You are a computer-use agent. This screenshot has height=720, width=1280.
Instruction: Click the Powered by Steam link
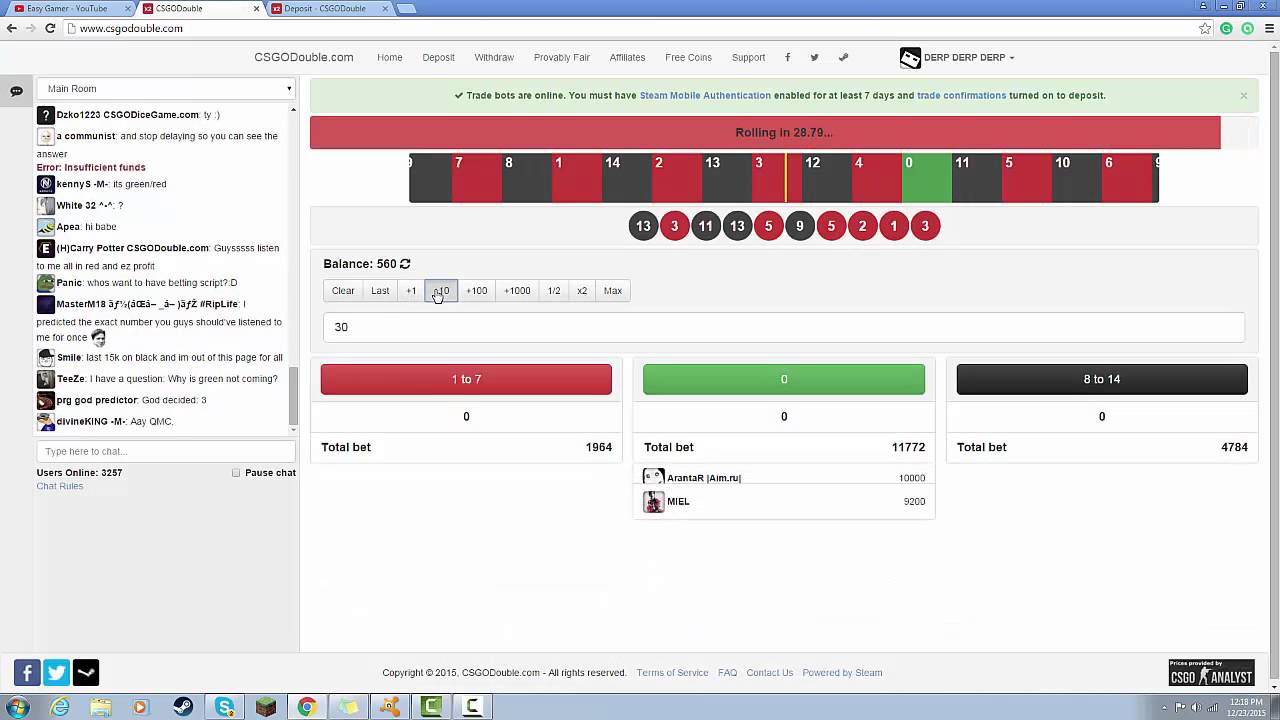coord(842,673)
